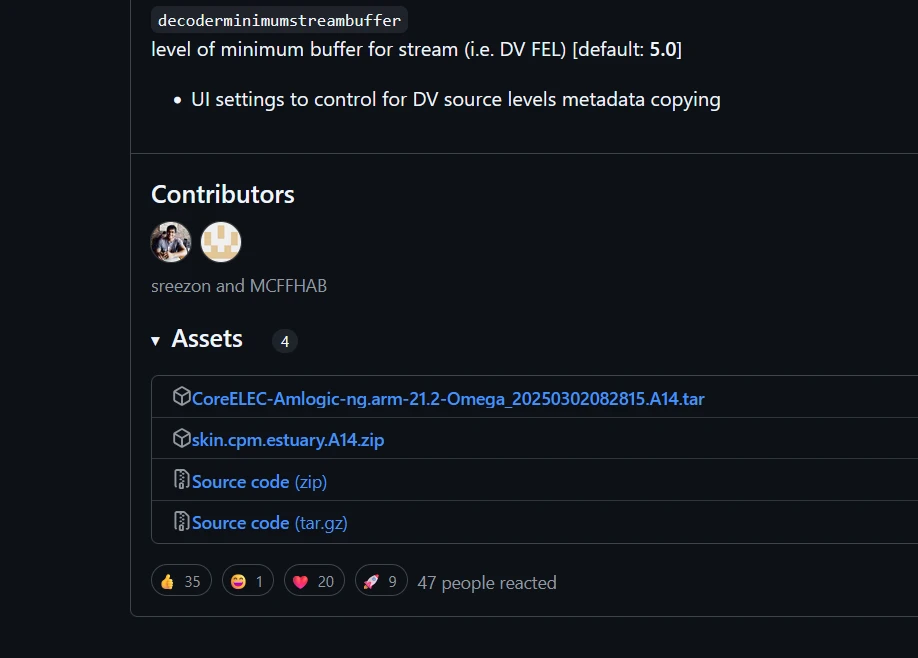Click the "47 people reacted" text
Screen dimensions: 918x658
tap(487, 582)
